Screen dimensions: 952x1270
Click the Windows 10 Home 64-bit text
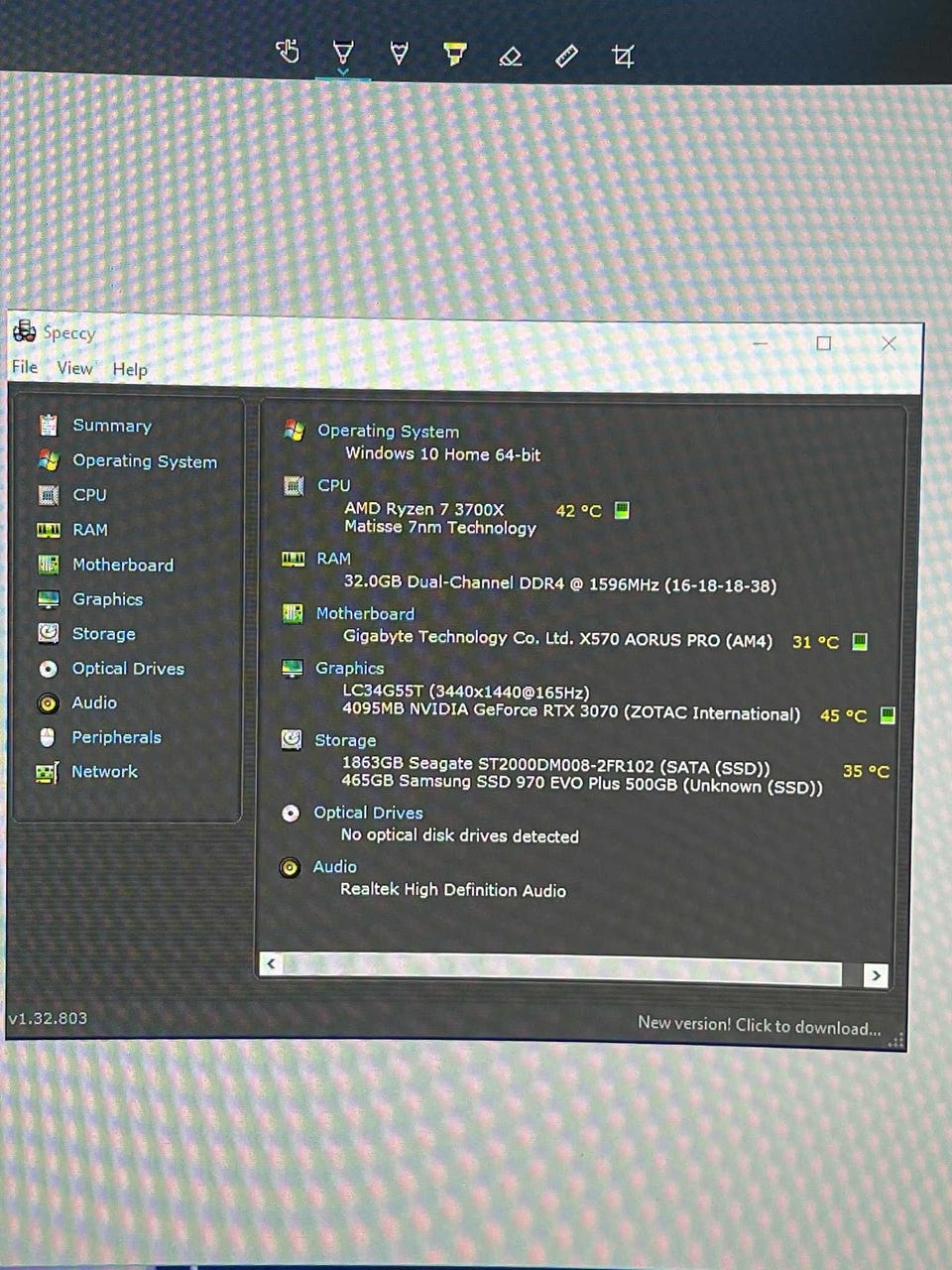point(442,454)
